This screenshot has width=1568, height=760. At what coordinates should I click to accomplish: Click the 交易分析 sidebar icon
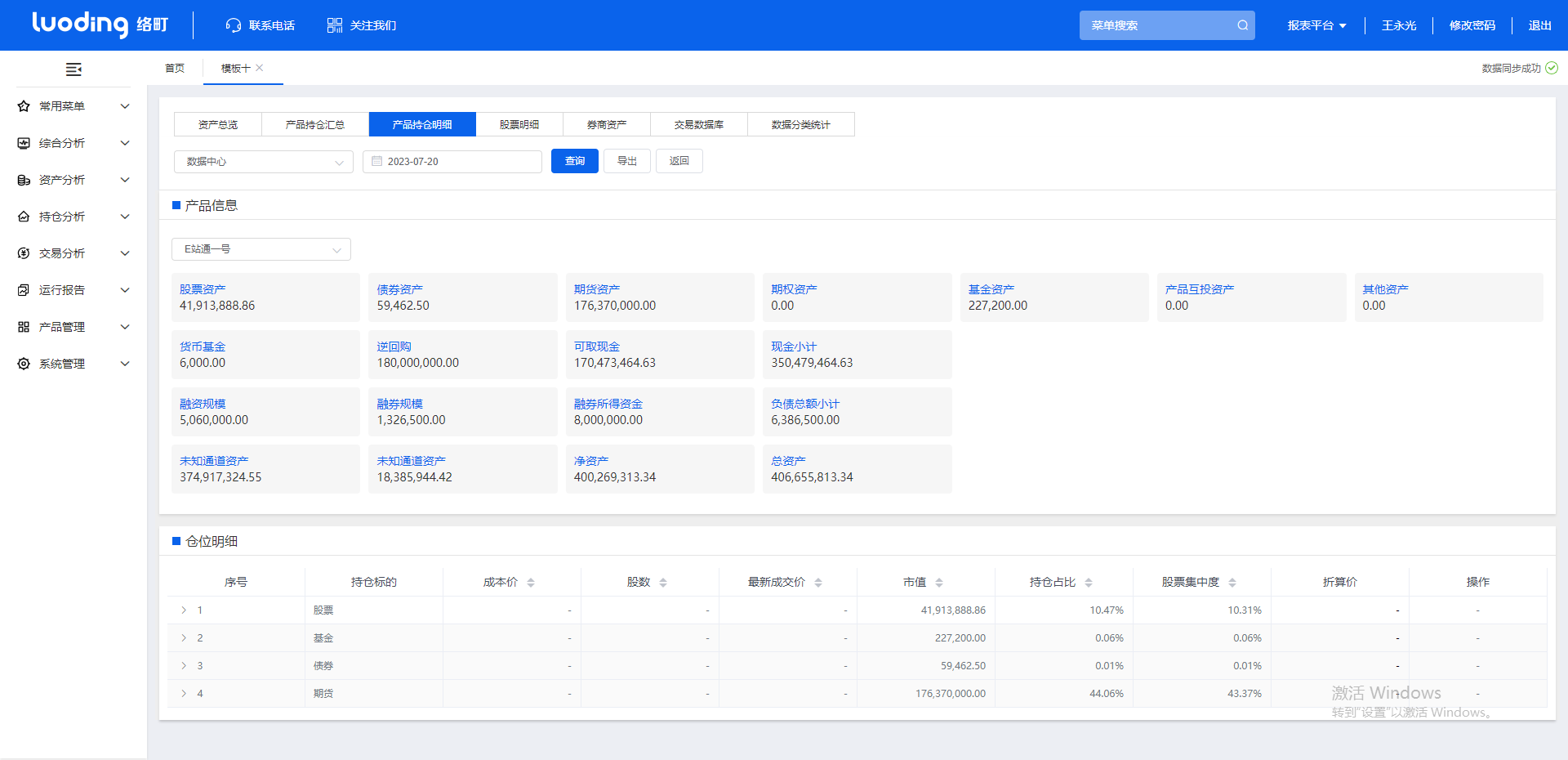coord(24,253)
